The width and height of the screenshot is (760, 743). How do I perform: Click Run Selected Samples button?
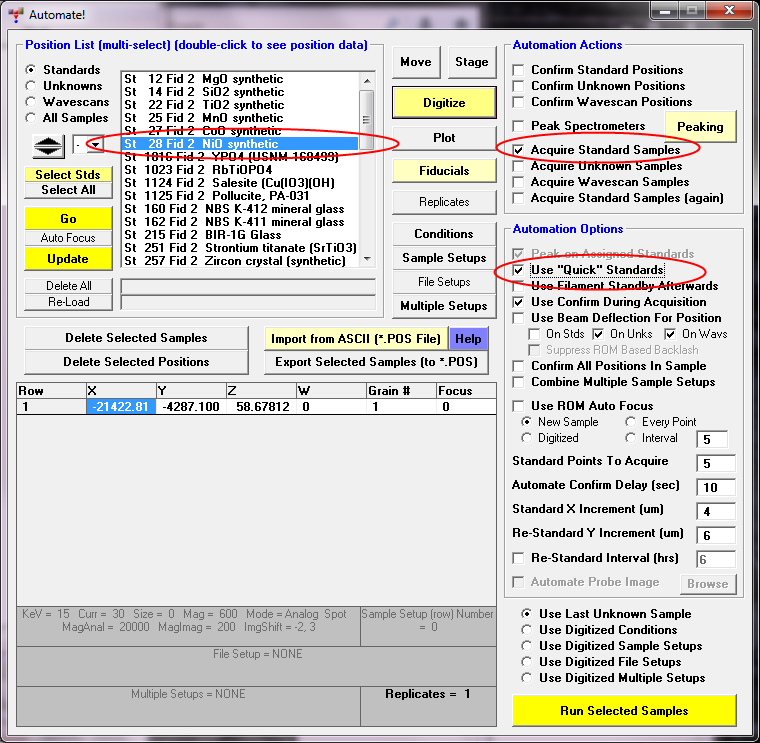point(624,711)
